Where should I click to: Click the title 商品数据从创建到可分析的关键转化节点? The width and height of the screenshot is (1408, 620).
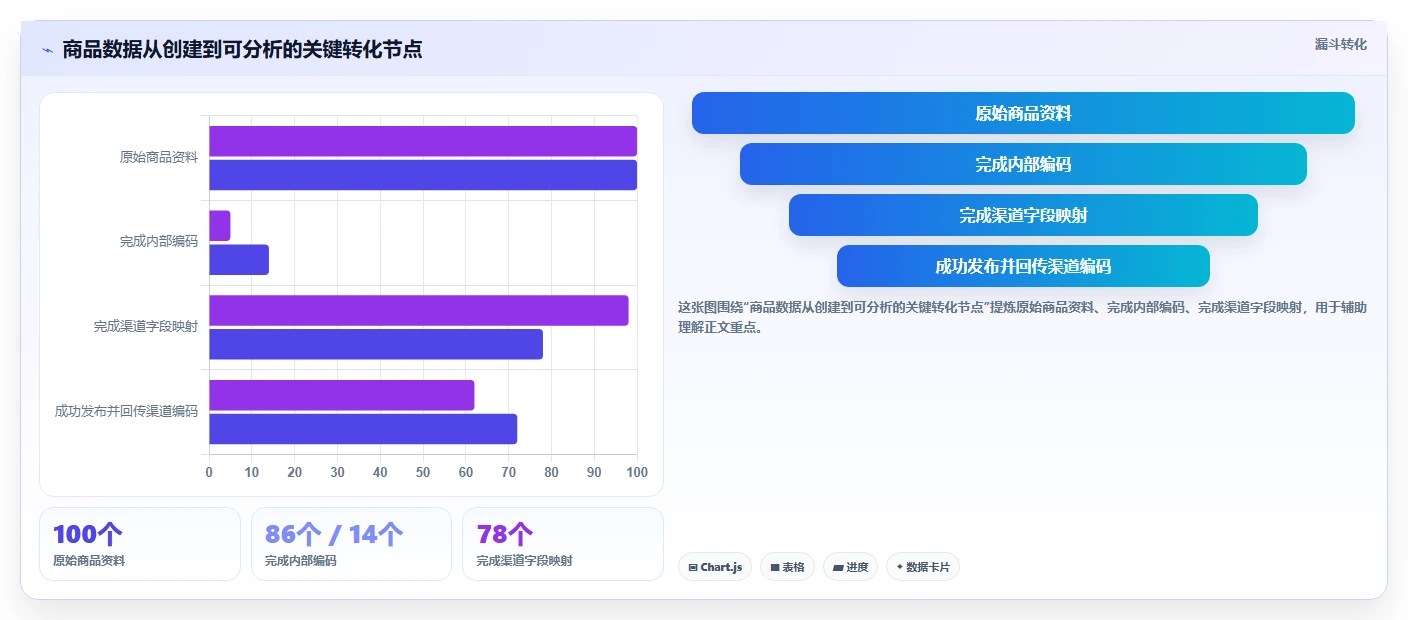click(242, 49)
